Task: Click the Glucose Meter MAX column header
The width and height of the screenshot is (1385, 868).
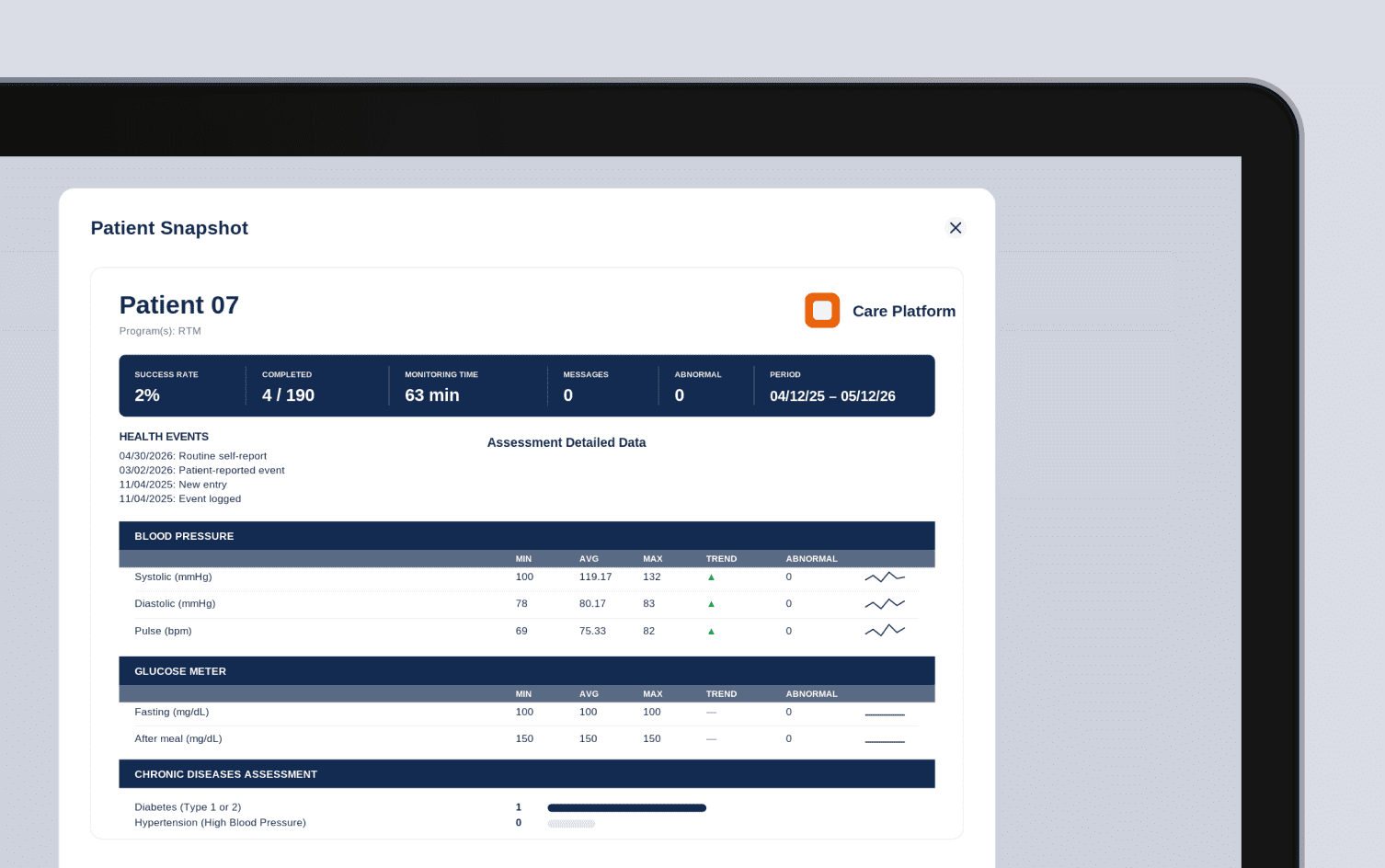Action: 653,694
